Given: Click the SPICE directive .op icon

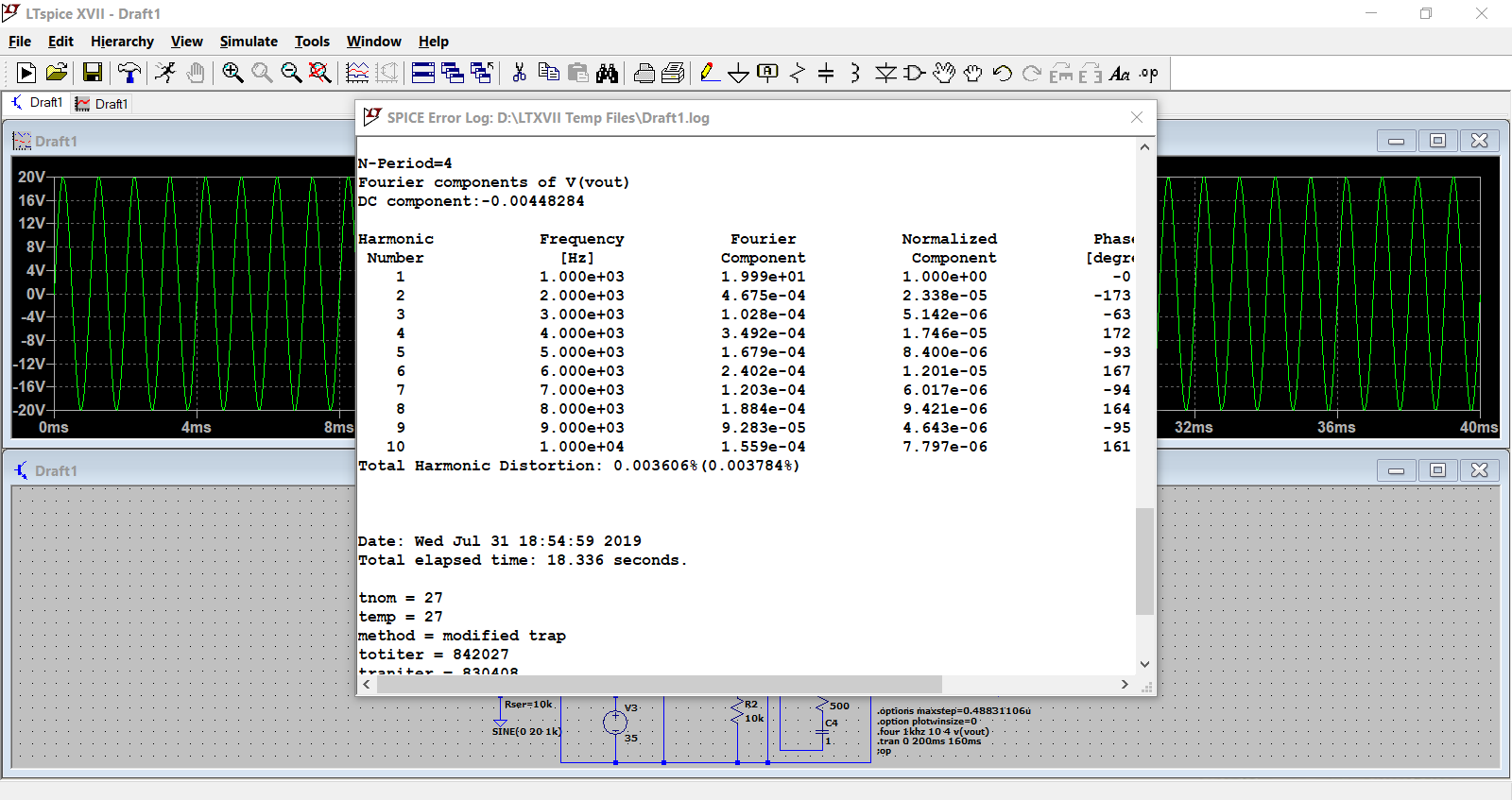Looking at the screenshot, I should point(1149,73).
